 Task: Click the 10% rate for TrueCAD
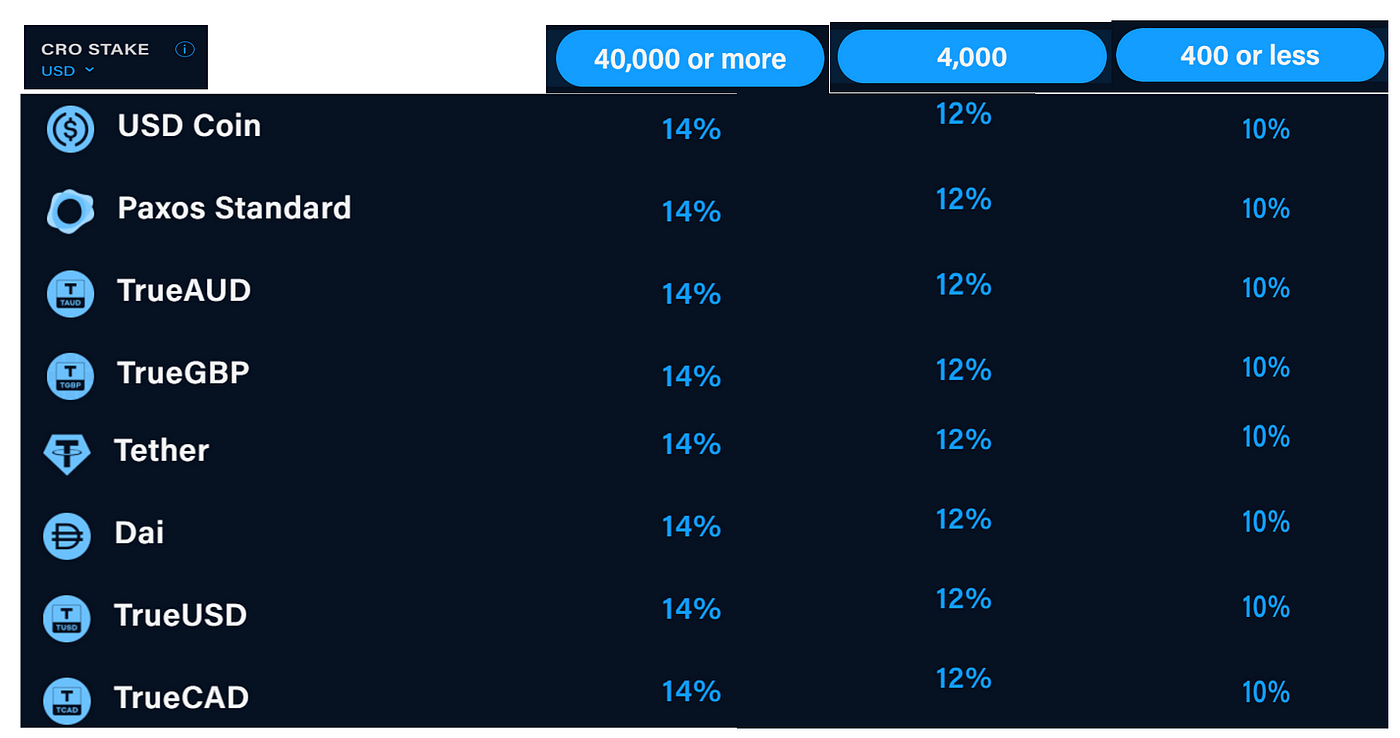coord(1265,692)
